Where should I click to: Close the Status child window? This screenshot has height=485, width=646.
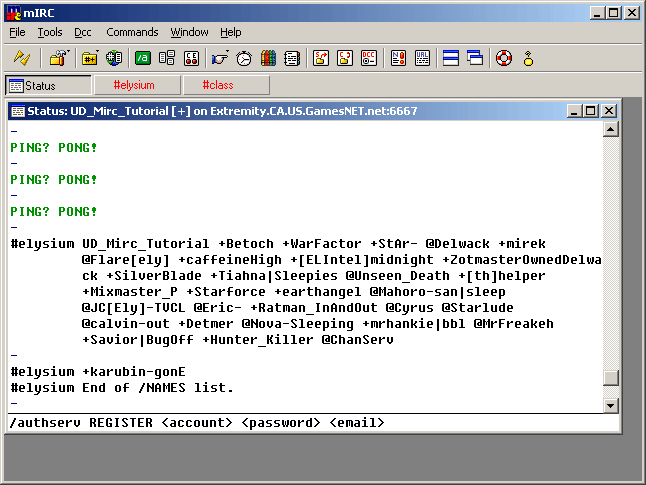[x=609, y=111]
